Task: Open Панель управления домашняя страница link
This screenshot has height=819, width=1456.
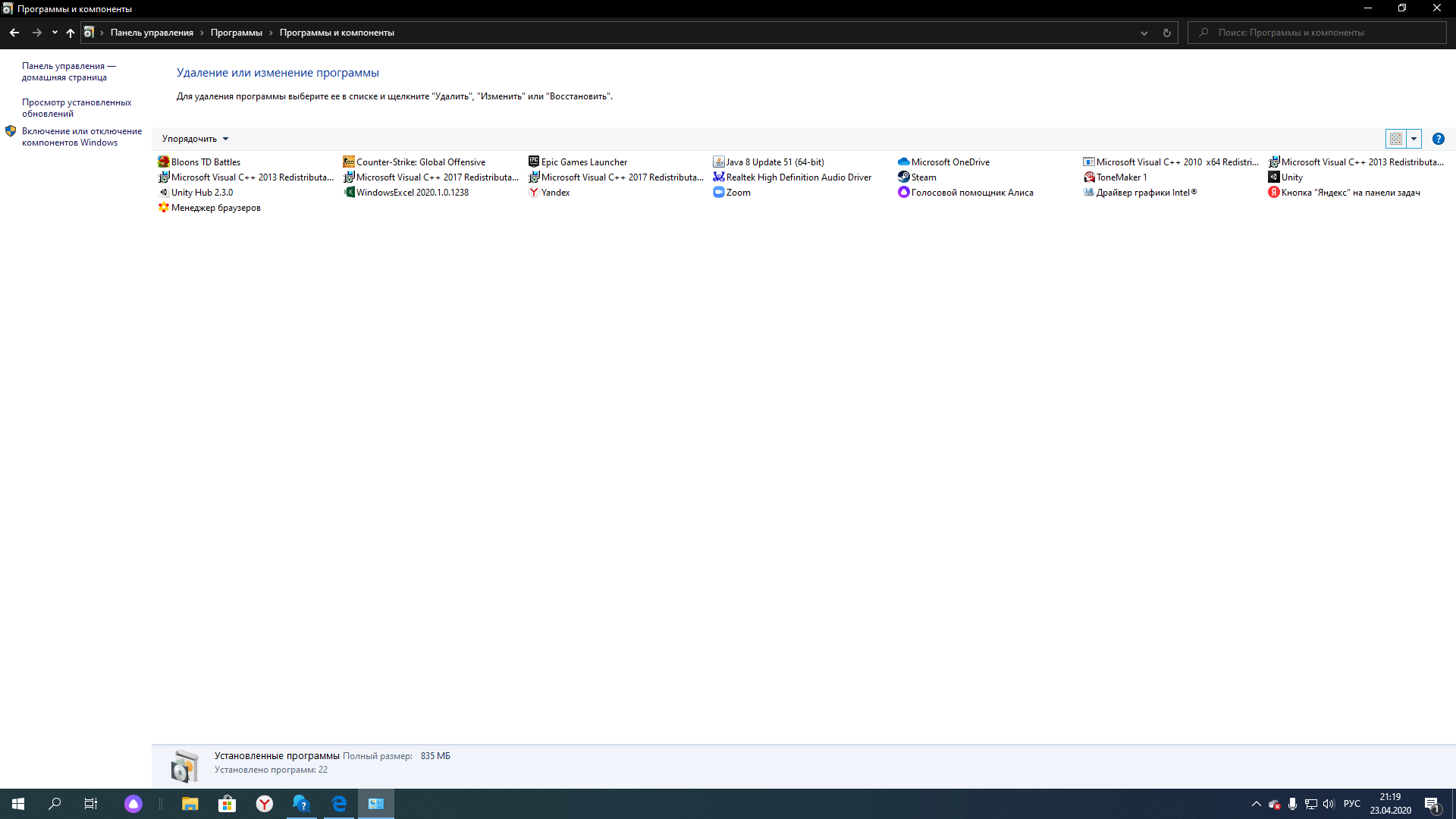Action: [69, 71]
